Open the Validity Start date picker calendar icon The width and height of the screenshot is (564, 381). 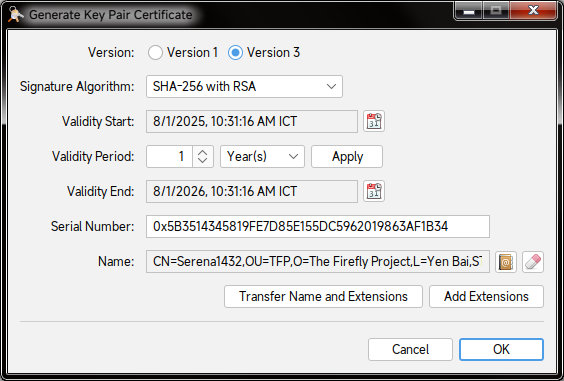tap(374, 121)
